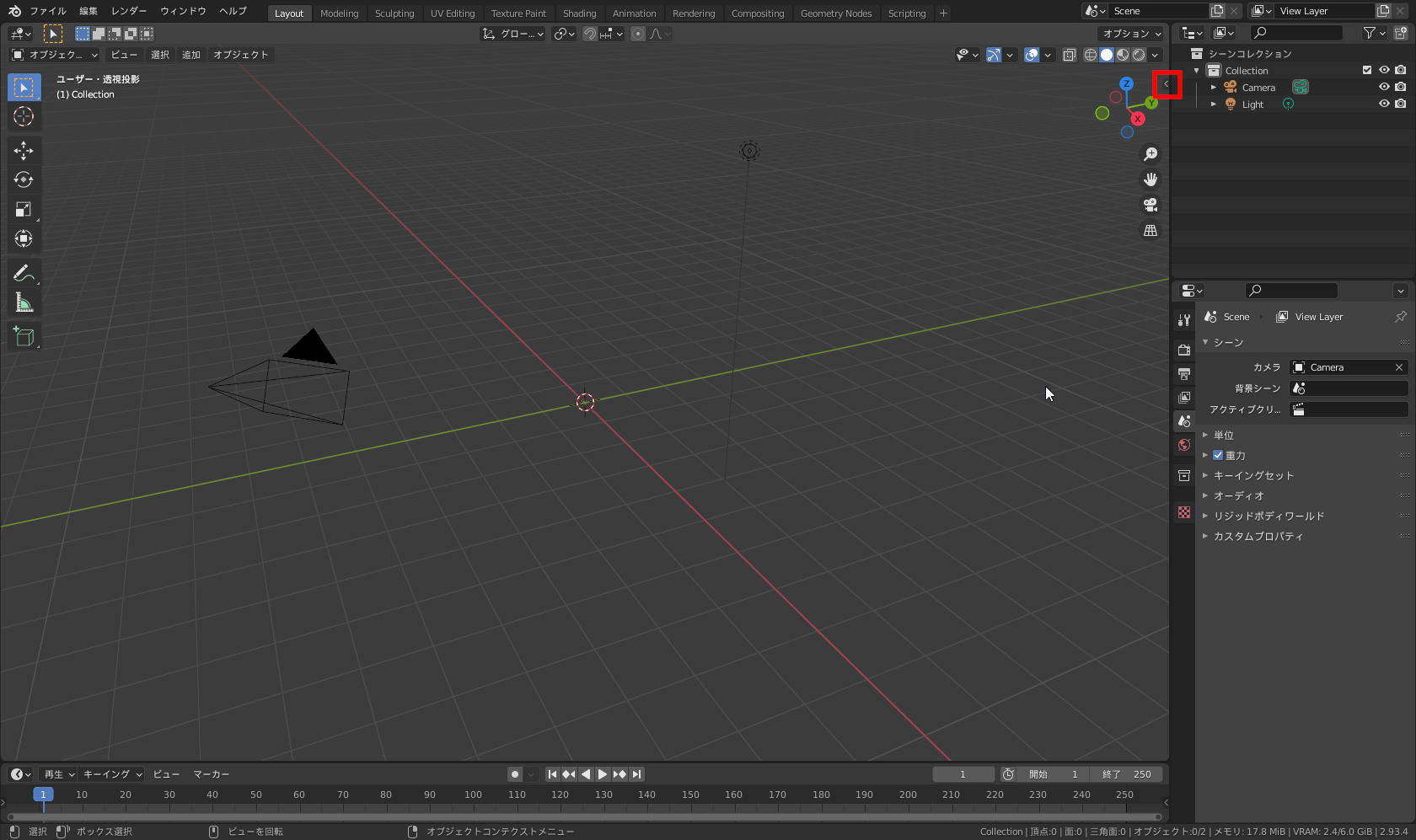The height and width of the screenshot is (840, 1416).
Task: Click the current frame number field
Action: pyautogui.click(x=963, y=774)
